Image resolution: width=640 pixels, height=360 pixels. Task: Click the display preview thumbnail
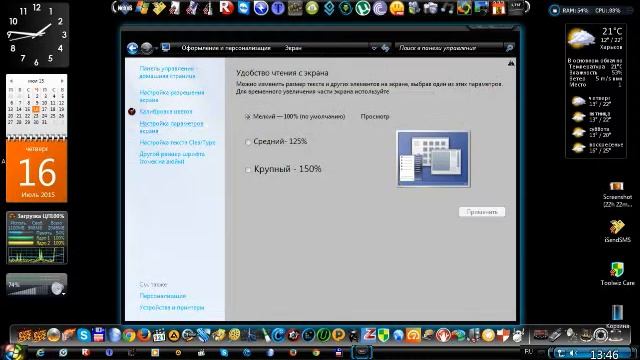point(433,159)
